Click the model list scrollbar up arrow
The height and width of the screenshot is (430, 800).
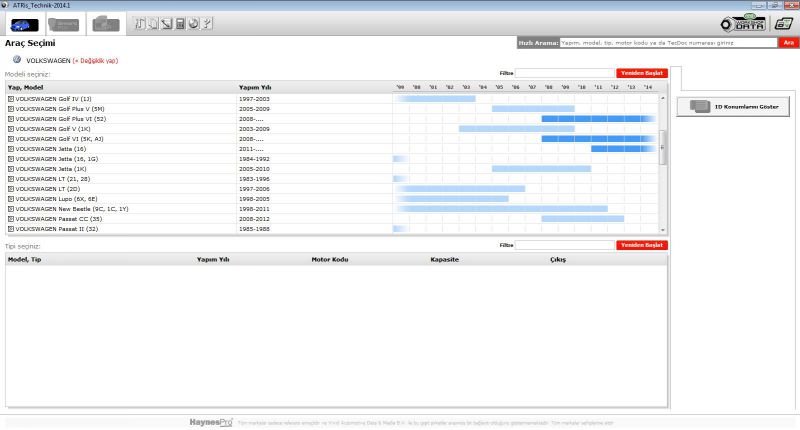tap(663, 98)
